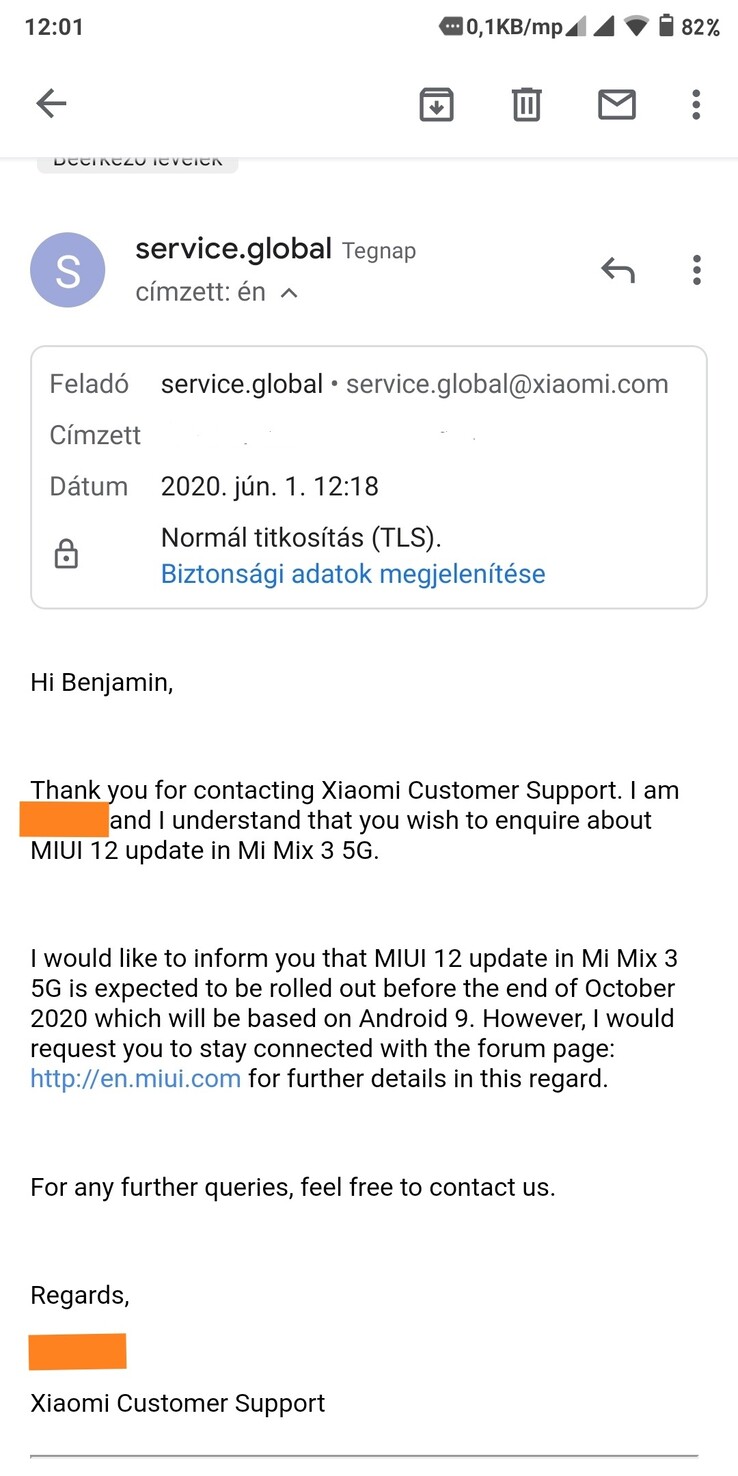Tap the "Beérkező levelek" inbox label chip
Image resolution: width=738 pixels, height=1476 pixels.
(138, 162)
